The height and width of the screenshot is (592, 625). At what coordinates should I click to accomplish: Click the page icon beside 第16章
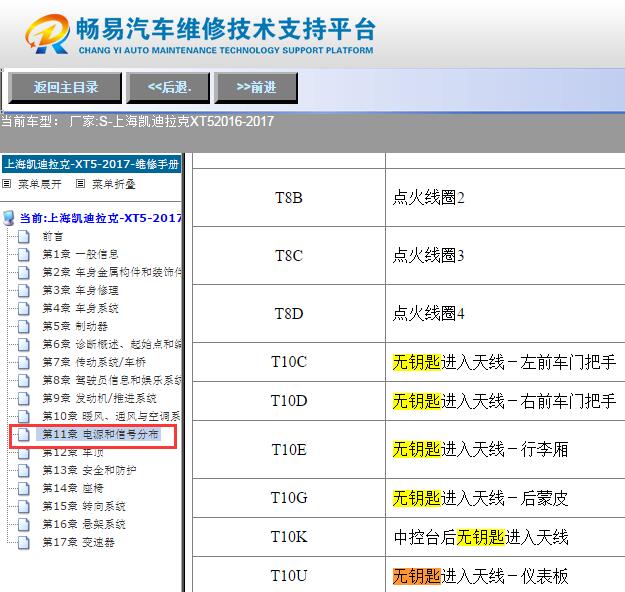[x=24, y=524]
